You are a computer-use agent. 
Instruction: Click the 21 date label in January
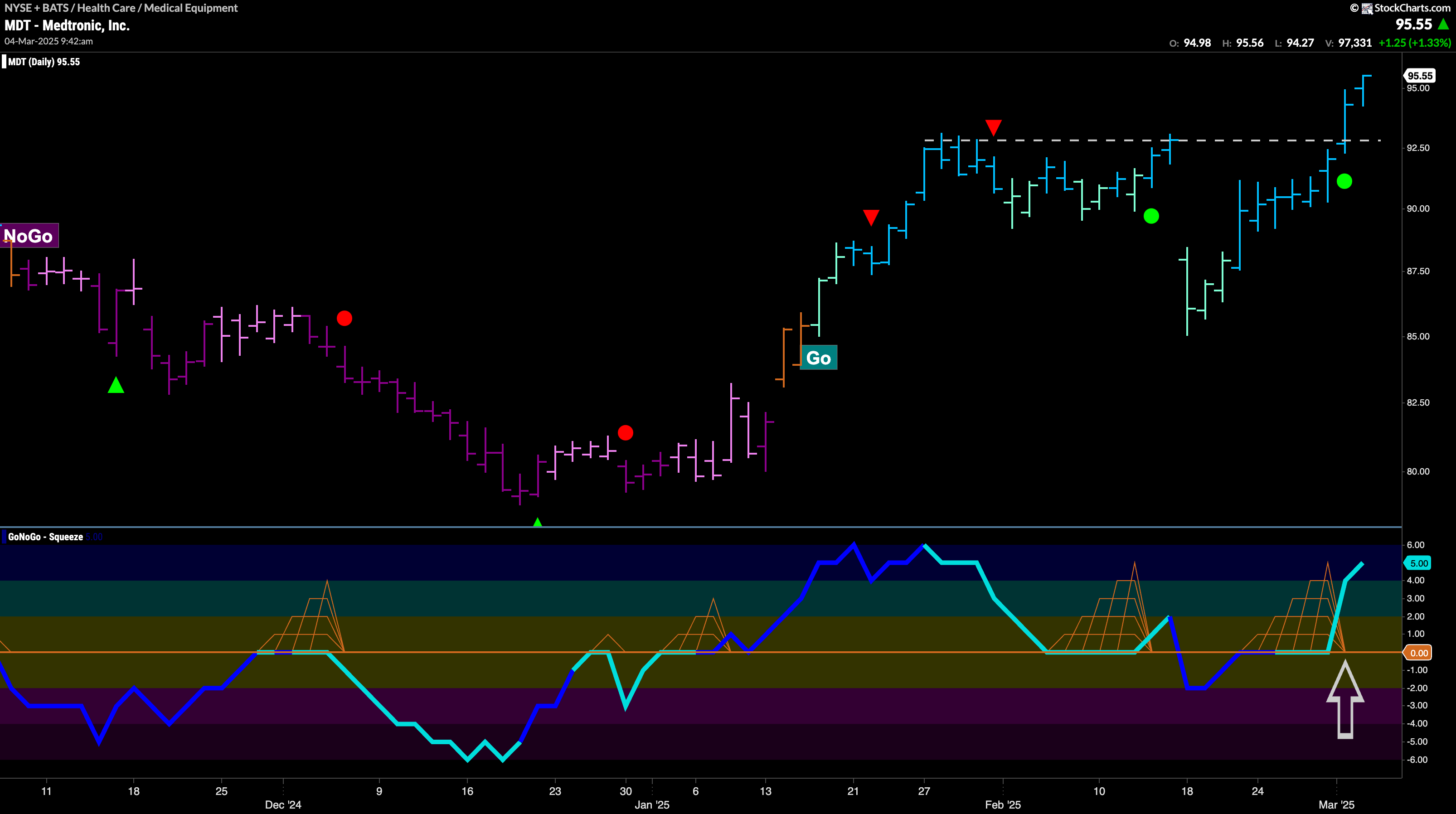(x=854, y=791)
